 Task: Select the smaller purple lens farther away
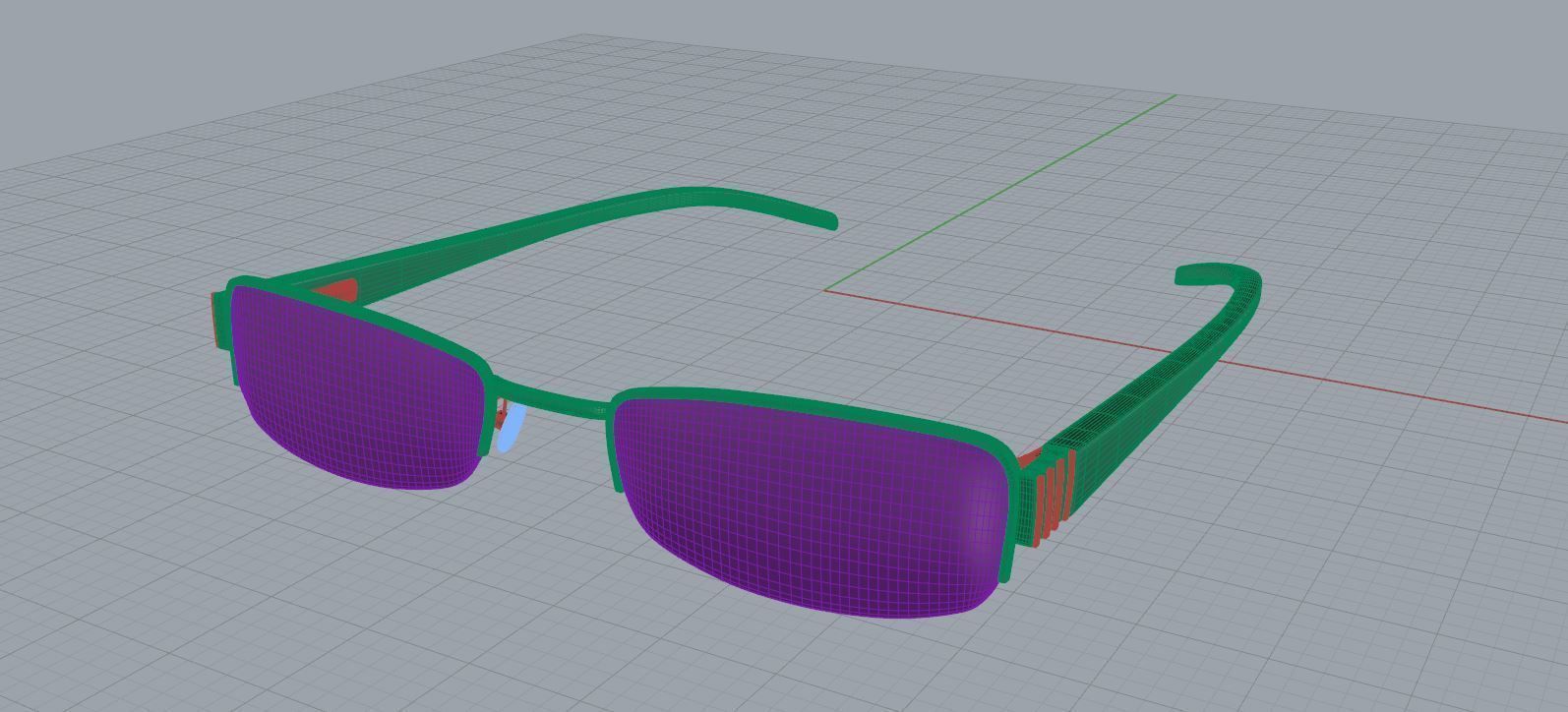point(359,388)
